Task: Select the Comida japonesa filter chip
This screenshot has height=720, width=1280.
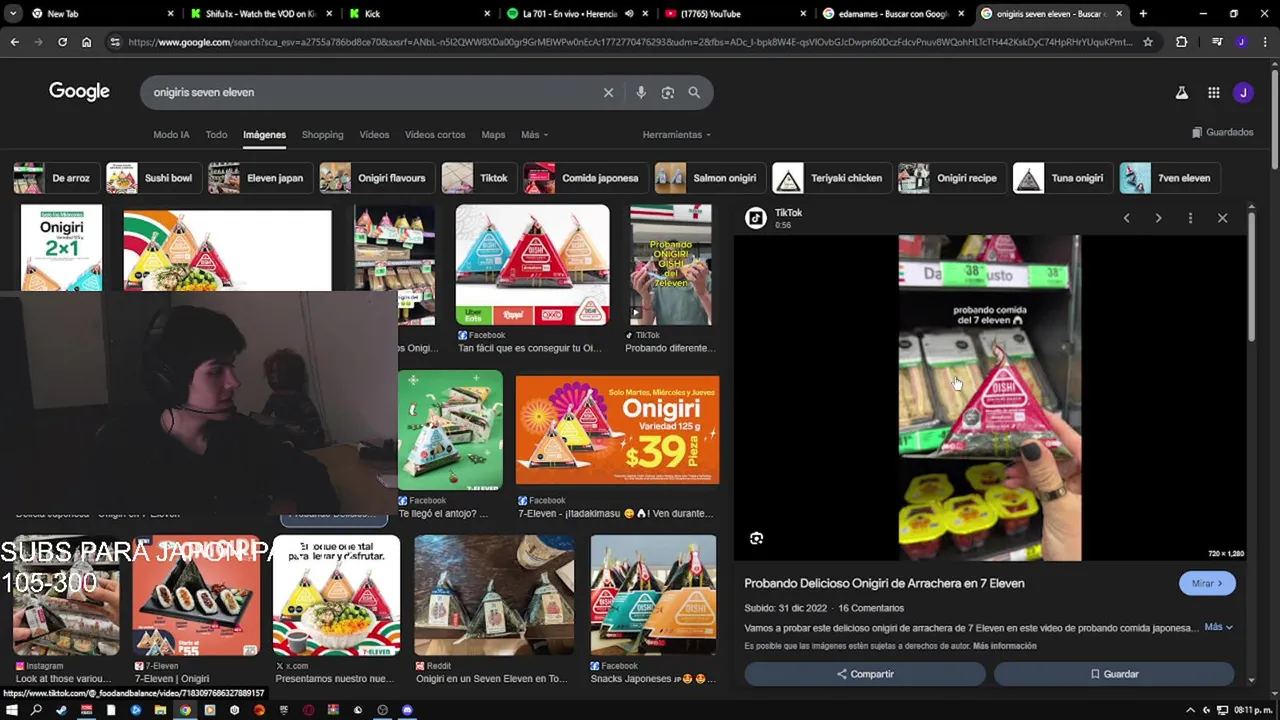Action: pyautogui.click(x=584, y=178)
